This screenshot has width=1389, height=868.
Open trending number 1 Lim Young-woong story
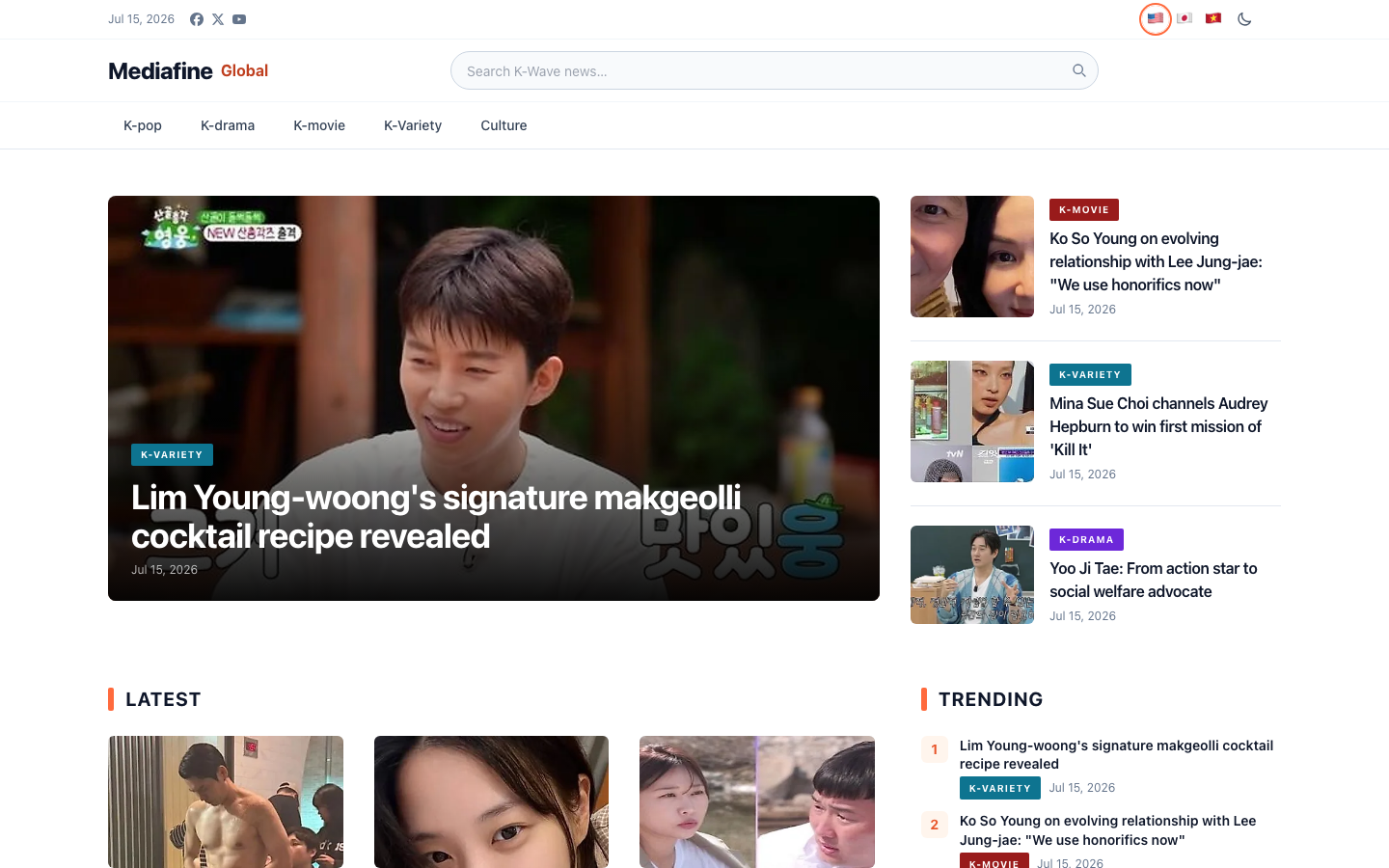[1116, 754]
